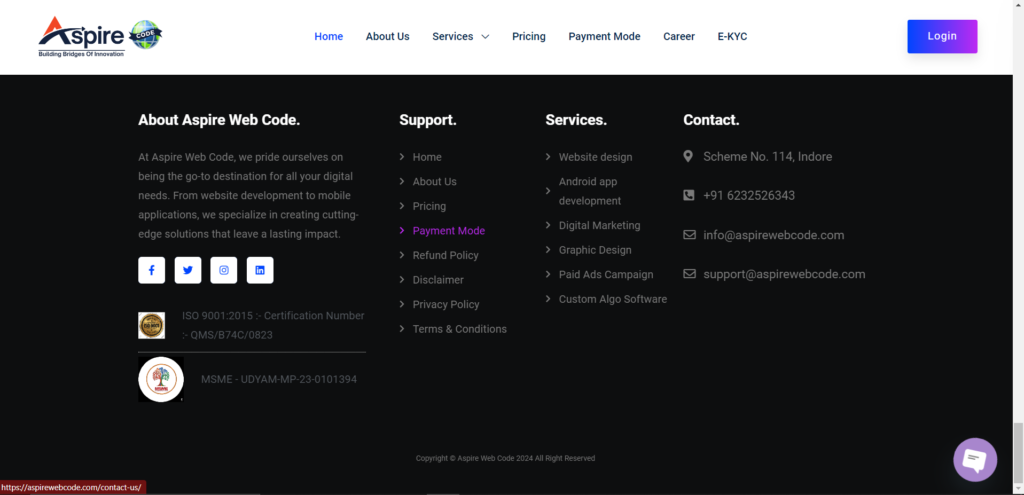Open the Refund Policy link
Screen dimensions: 1024x495
point(445,255)
